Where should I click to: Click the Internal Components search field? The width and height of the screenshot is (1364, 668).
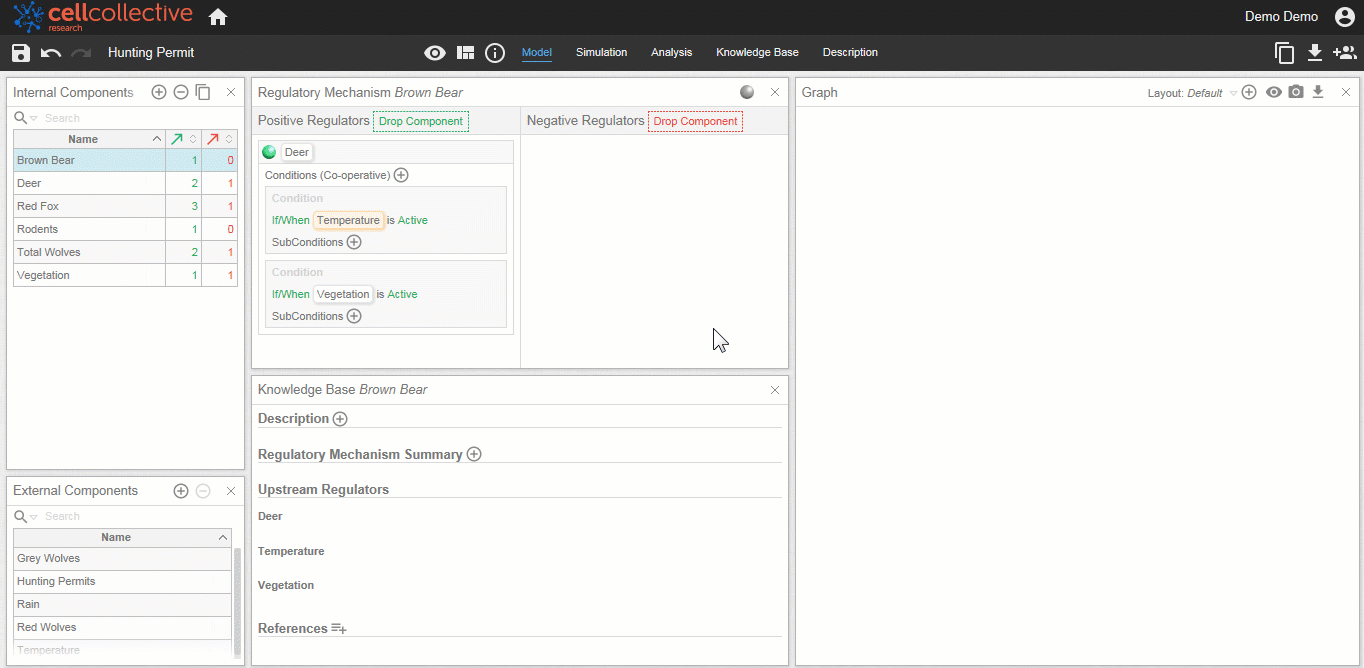(138, 118)
